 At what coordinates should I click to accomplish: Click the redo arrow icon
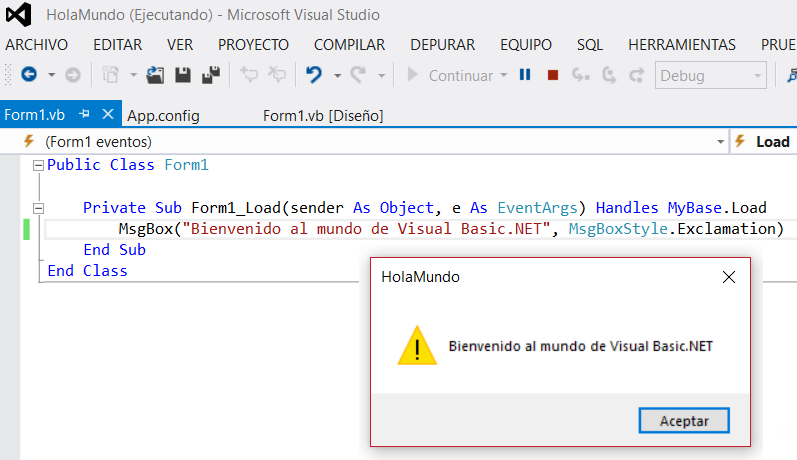coord(358,75)
